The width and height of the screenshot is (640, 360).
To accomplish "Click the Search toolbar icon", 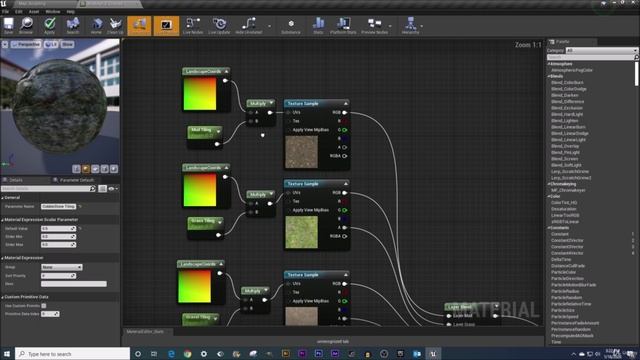I will 73,24.
